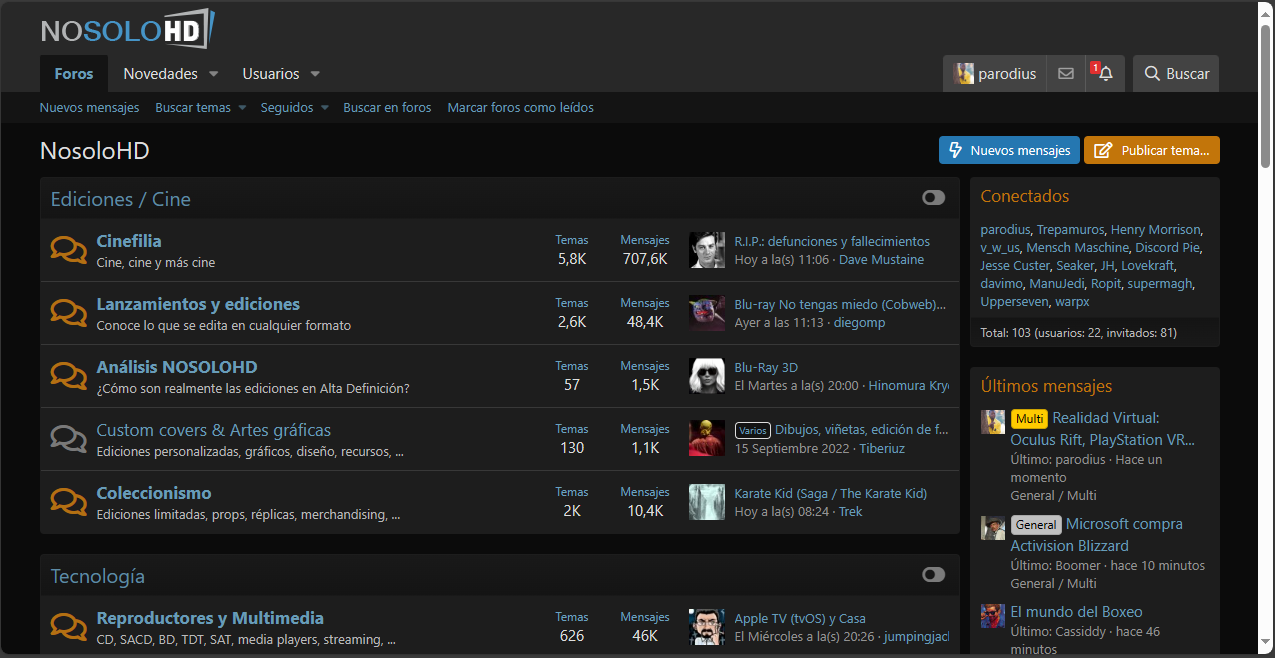Click the Custom covers forum icon

68,439
